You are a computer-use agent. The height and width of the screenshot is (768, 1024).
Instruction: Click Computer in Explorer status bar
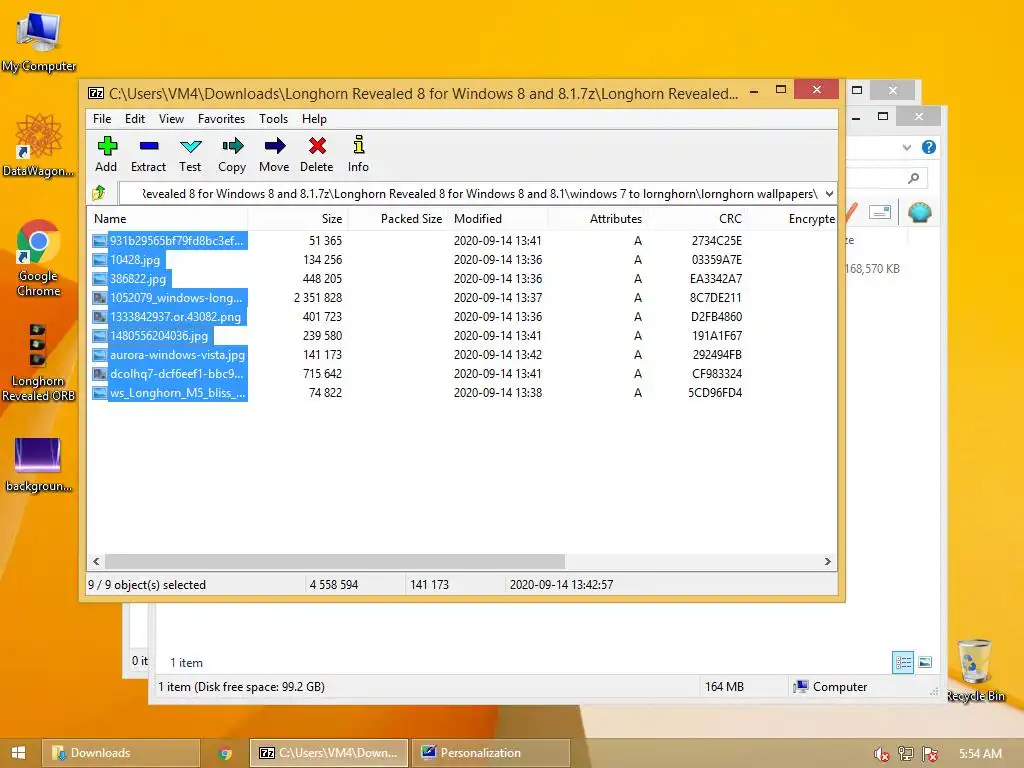[830, 686]
